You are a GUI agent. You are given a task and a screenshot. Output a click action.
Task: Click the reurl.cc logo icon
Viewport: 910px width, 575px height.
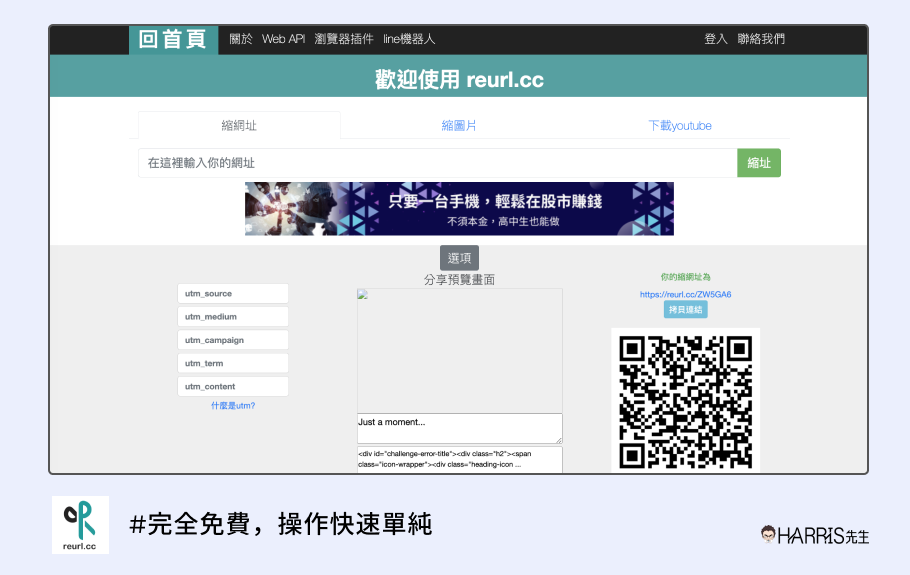point(80,525)
